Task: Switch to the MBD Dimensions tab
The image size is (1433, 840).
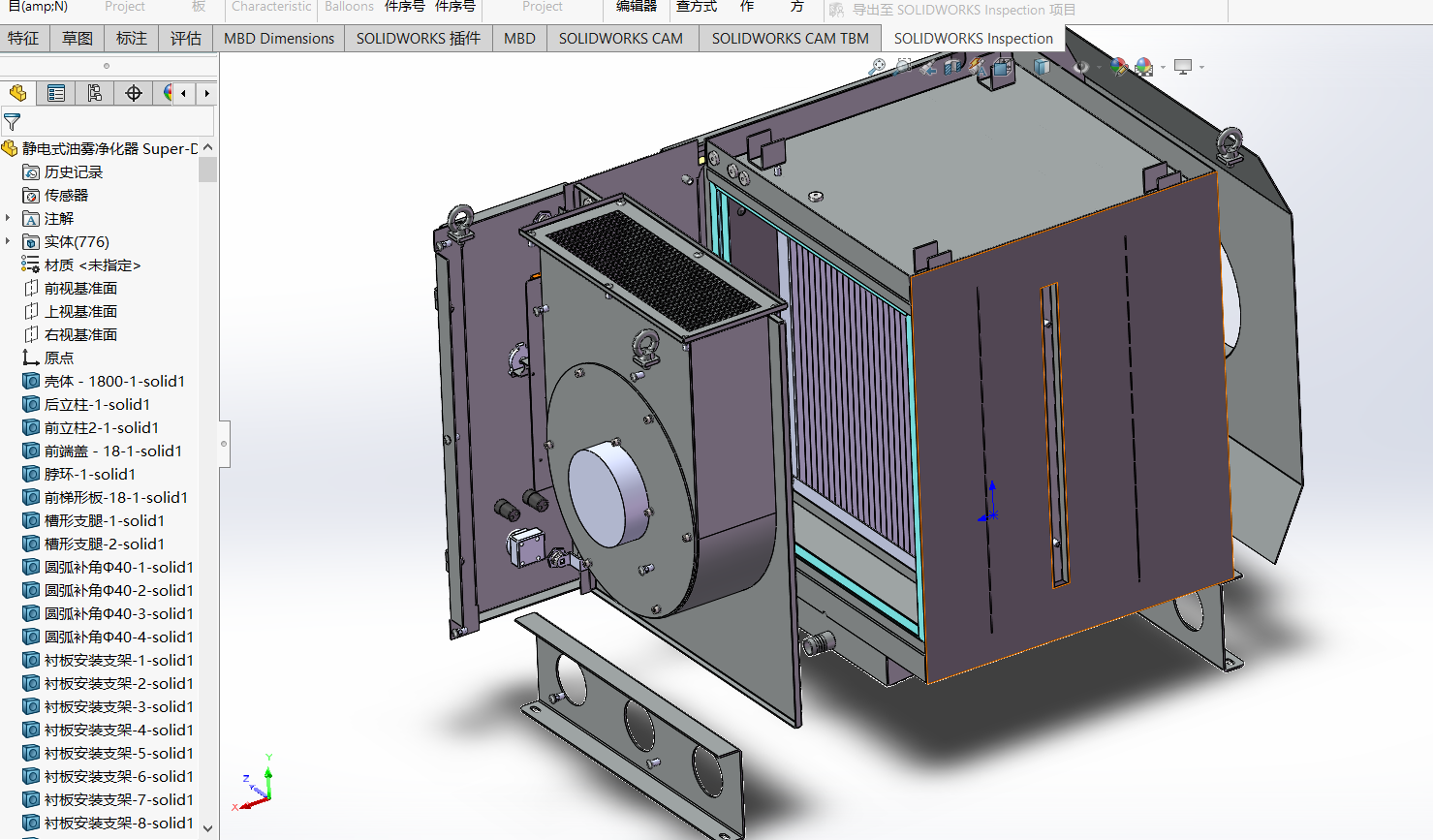Action: pyautogui.click(x=278, y=39)
